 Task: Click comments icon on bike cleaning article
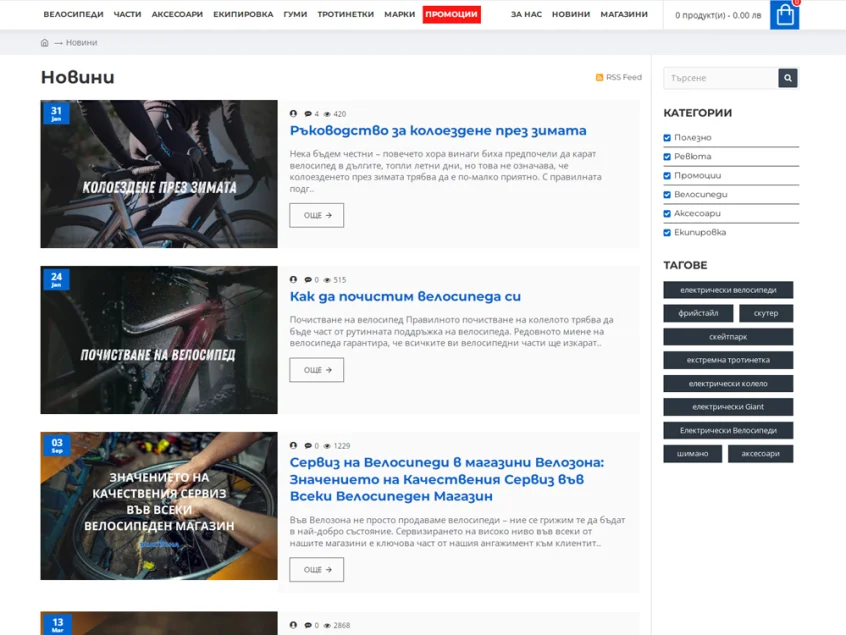pos(308,279)
